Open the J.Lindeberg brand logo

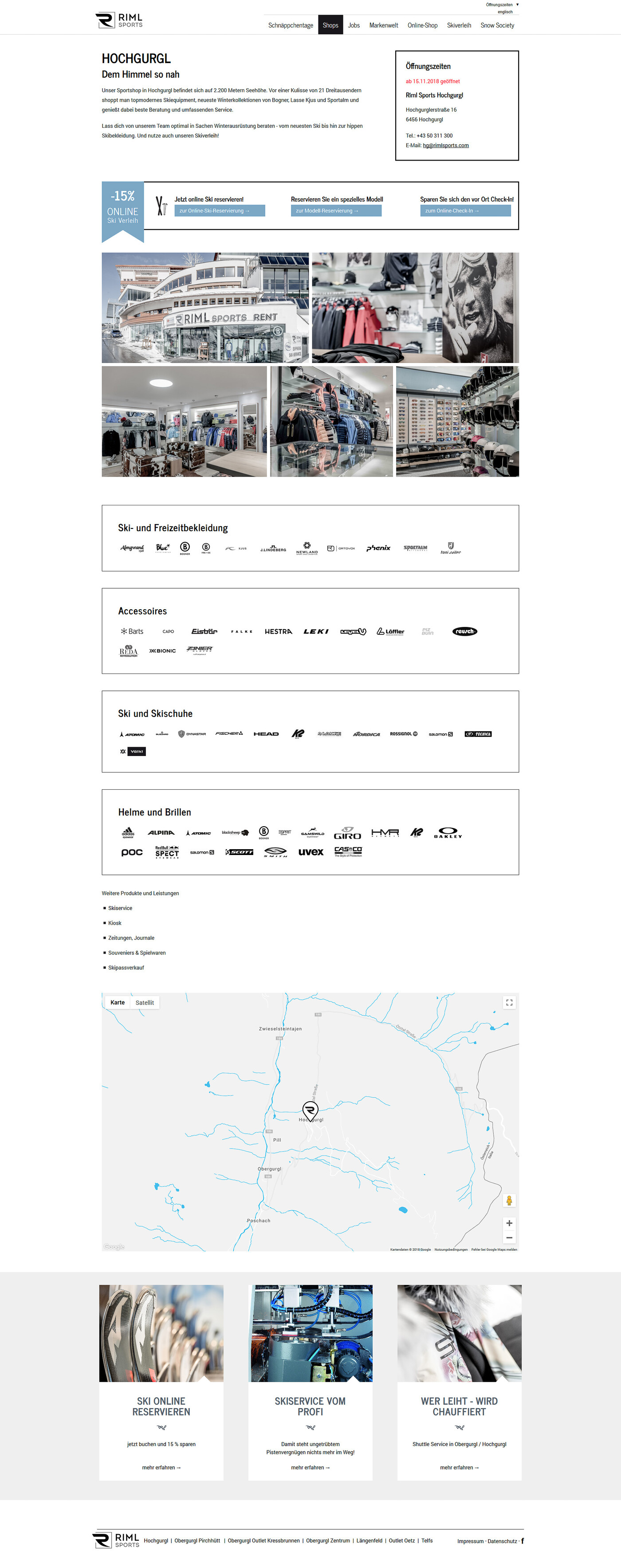(x=273, y=548)
